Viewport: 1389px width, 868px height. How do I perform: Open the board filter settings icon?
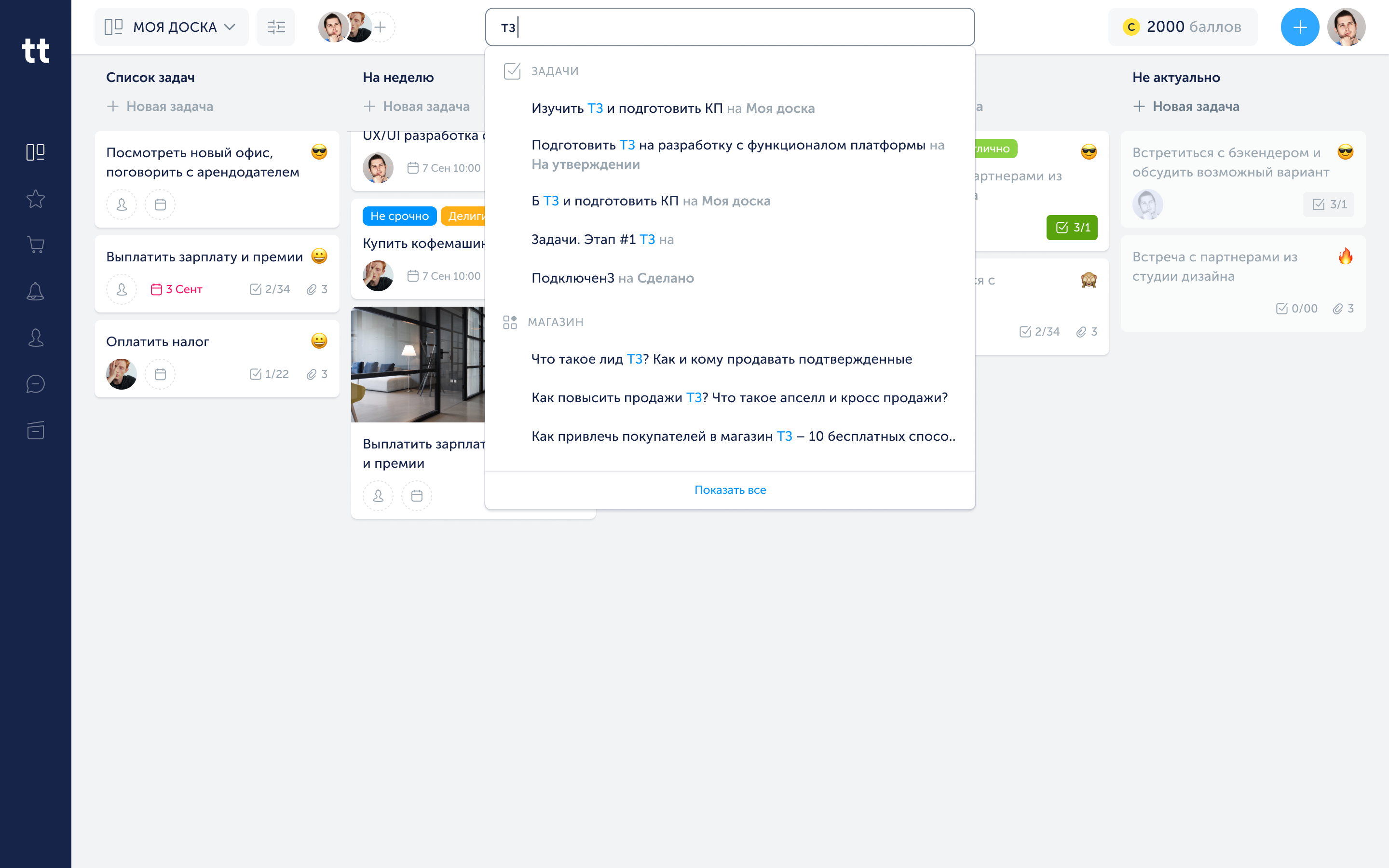(x=276, y=27)
